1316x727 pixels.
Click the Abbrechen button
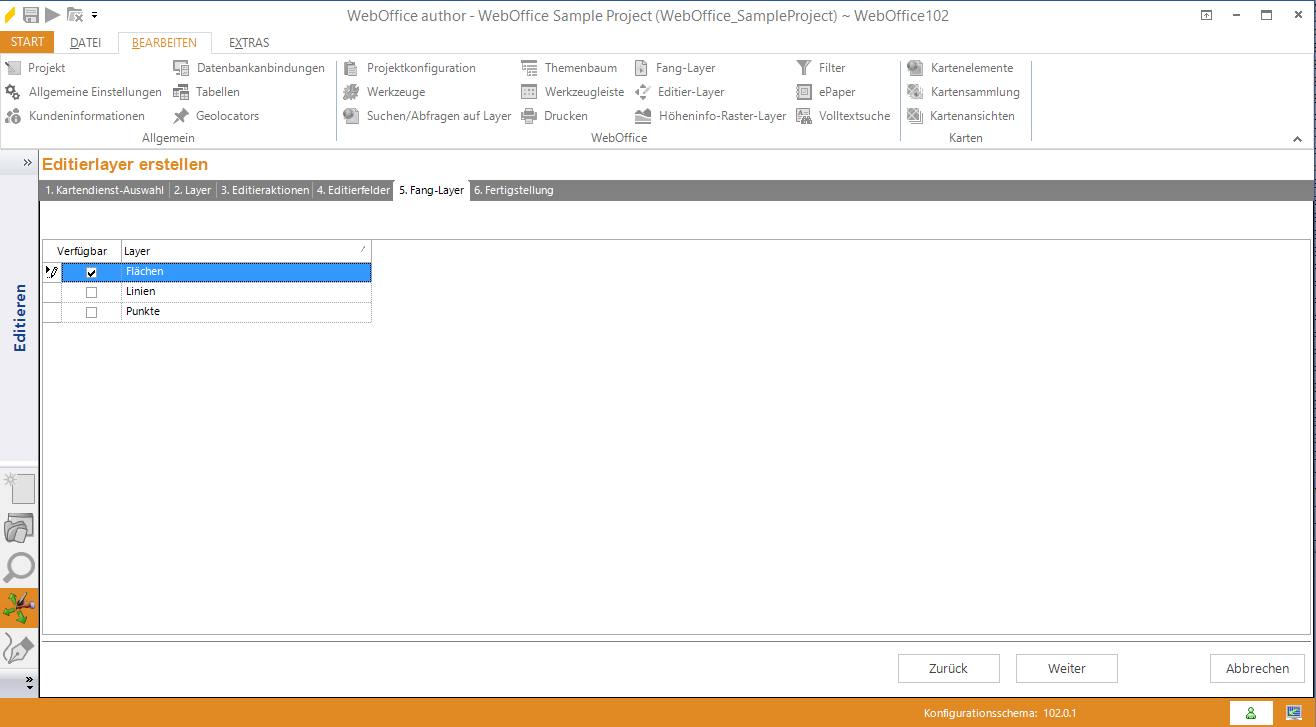point(1258,668)
